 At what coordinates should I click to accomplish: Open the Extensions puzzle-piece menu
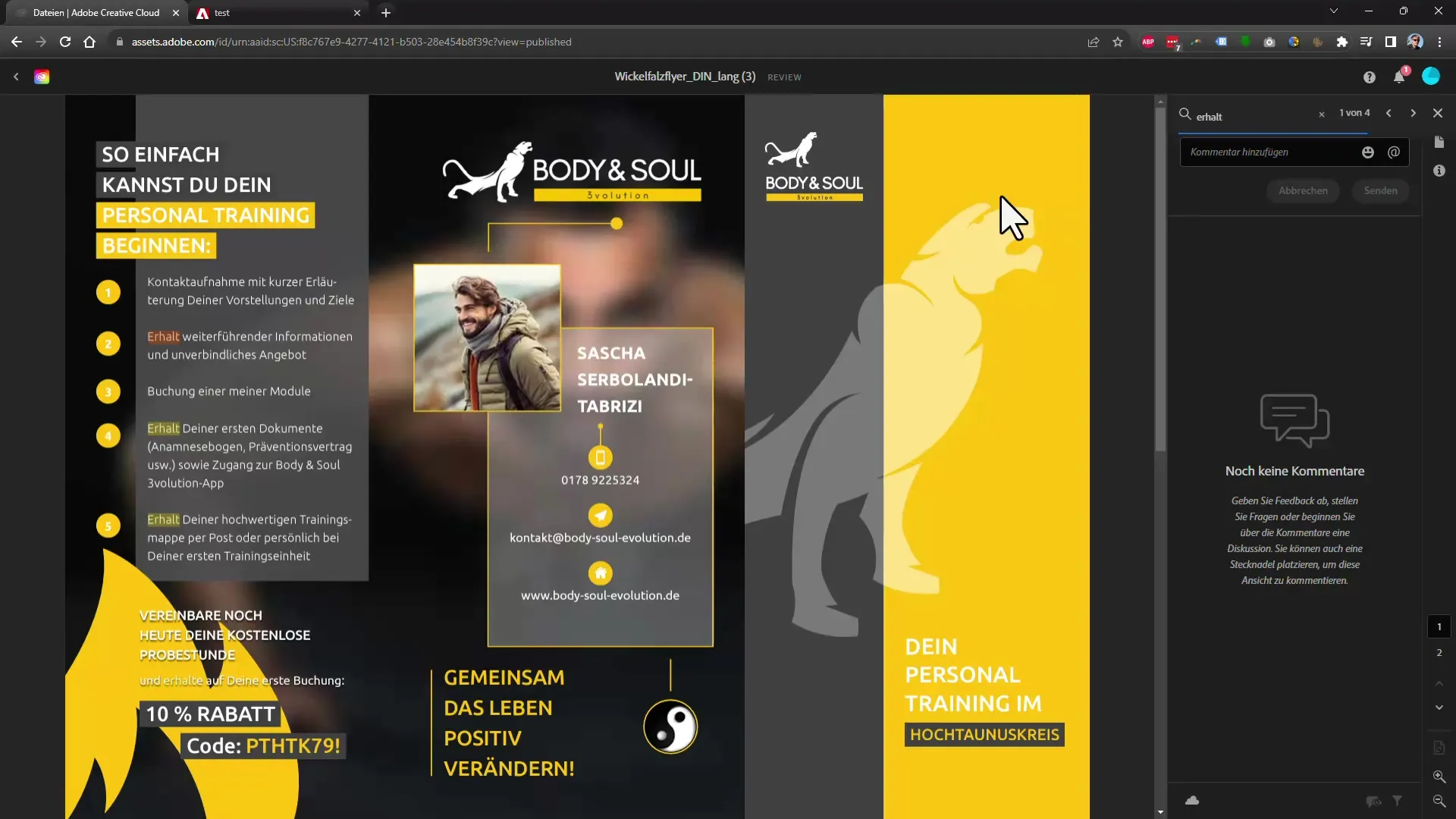click(x=1342, y=42)
